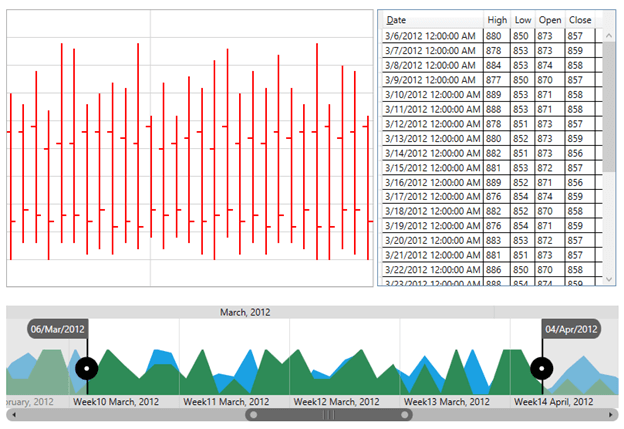
Task: Select the 3/6/2012 row in the grid
Action: click(x=432, y=36)
